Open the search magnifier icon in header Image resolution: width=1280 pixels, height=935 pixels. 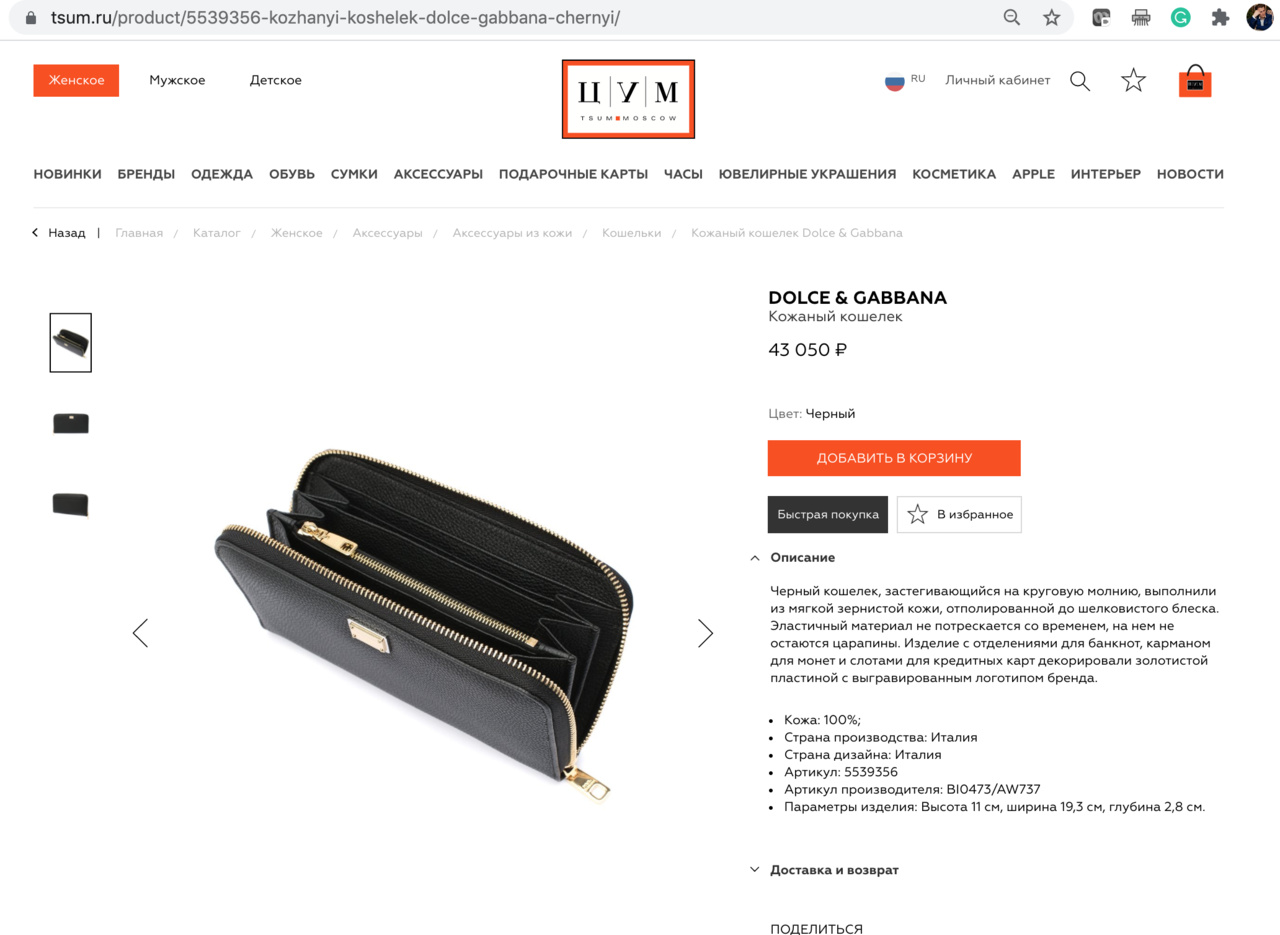pyautogui.click(x=1080, y=81)
